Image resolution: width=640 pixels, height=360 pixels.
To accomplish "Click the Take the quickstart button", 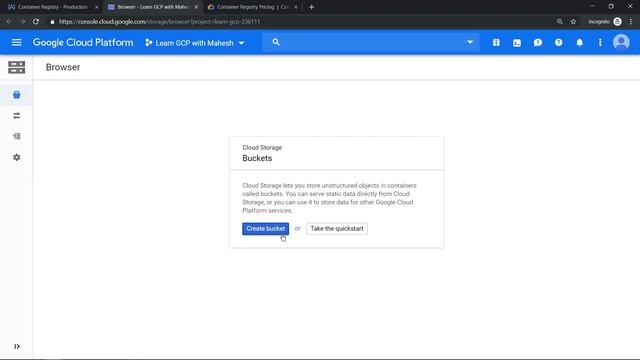I will tap(337, 229).
